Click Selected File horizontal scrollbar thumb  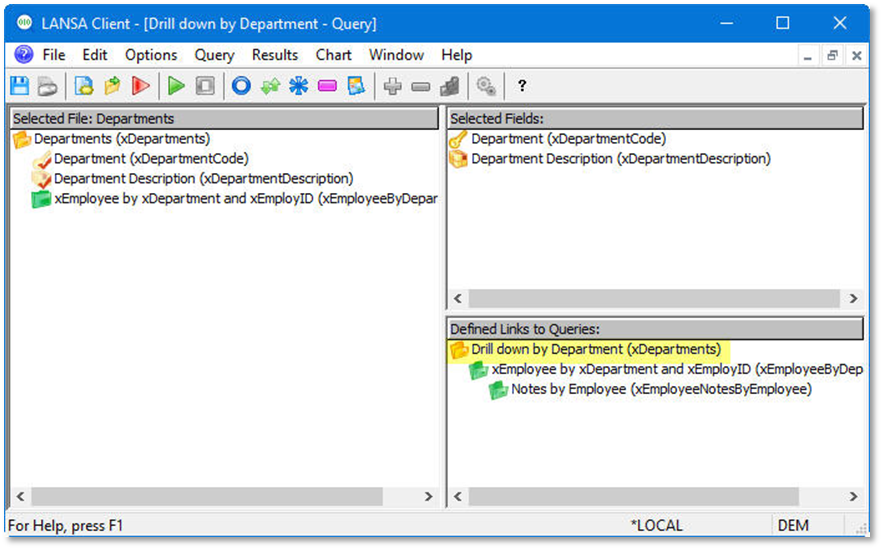[207, 497]
